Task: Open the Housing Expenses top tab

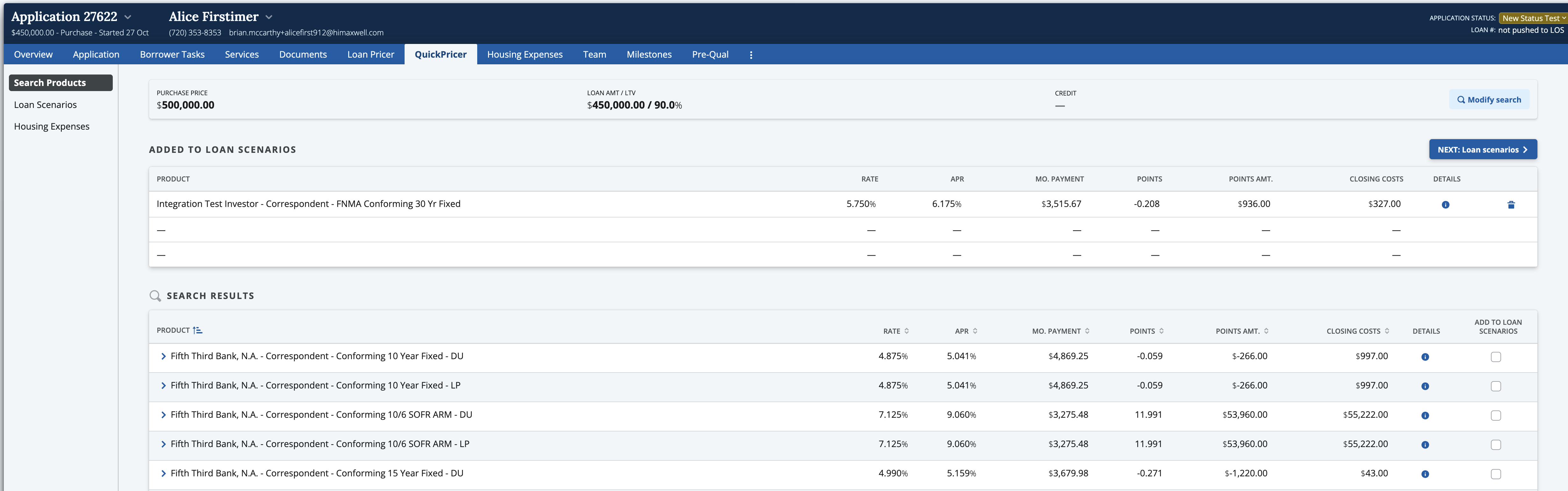Action: pos(524,55)
